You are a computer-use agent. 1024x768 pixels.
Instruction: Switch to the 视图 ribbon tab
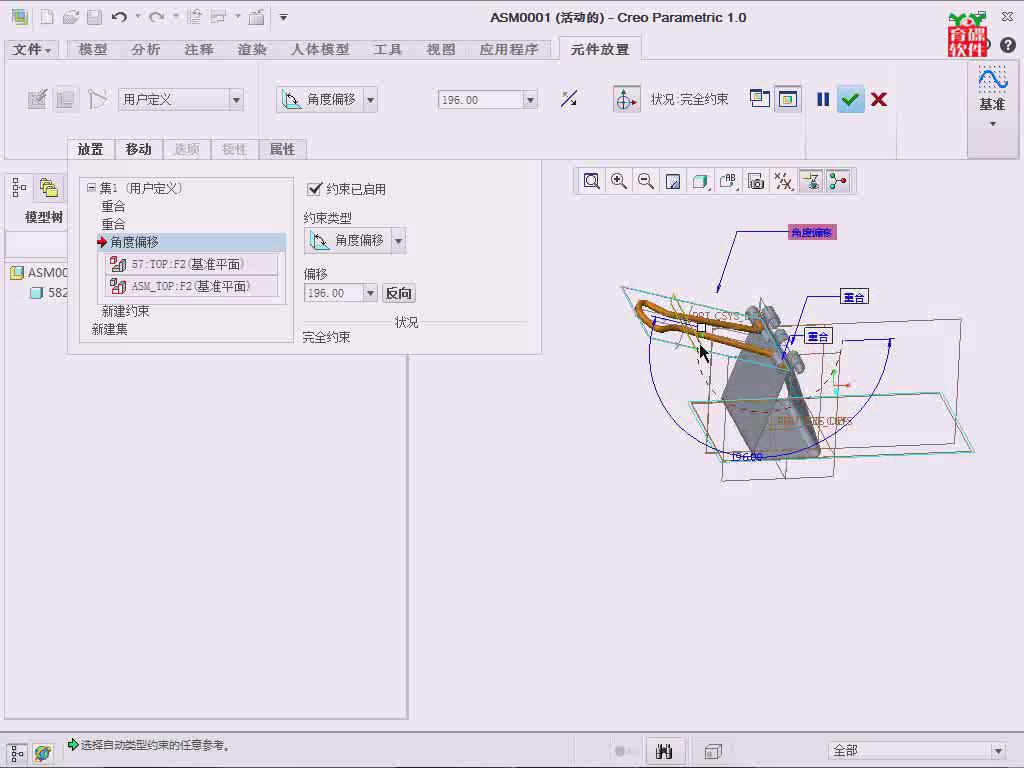(441, 49)
